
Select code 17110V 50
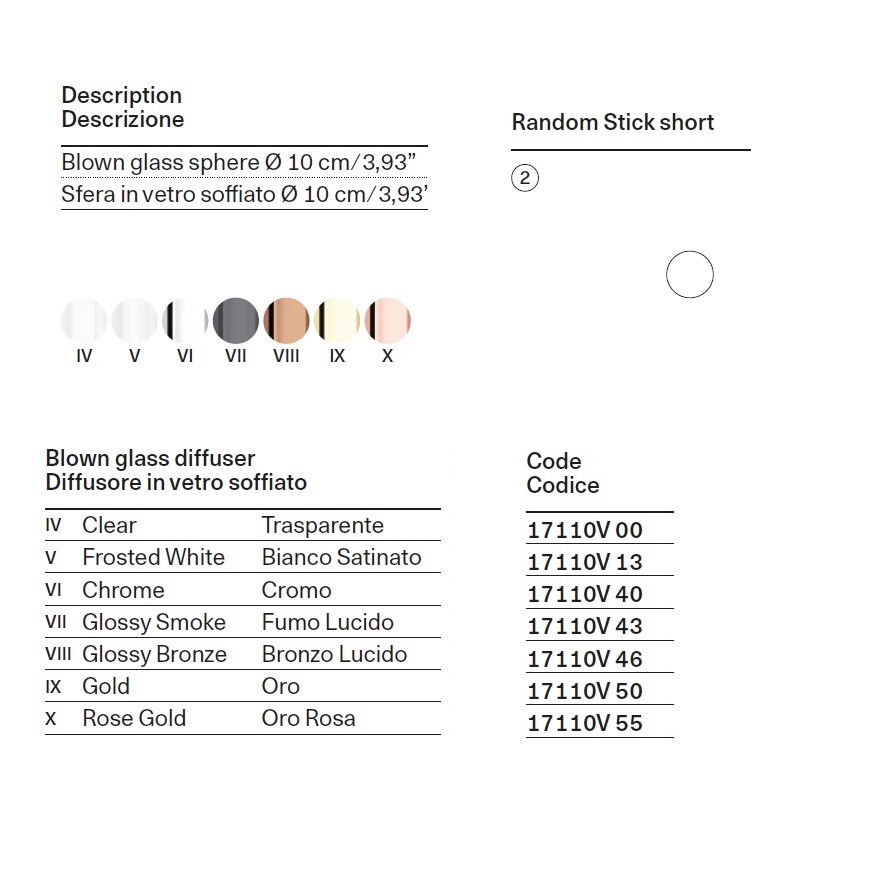(x=585, y=691)
